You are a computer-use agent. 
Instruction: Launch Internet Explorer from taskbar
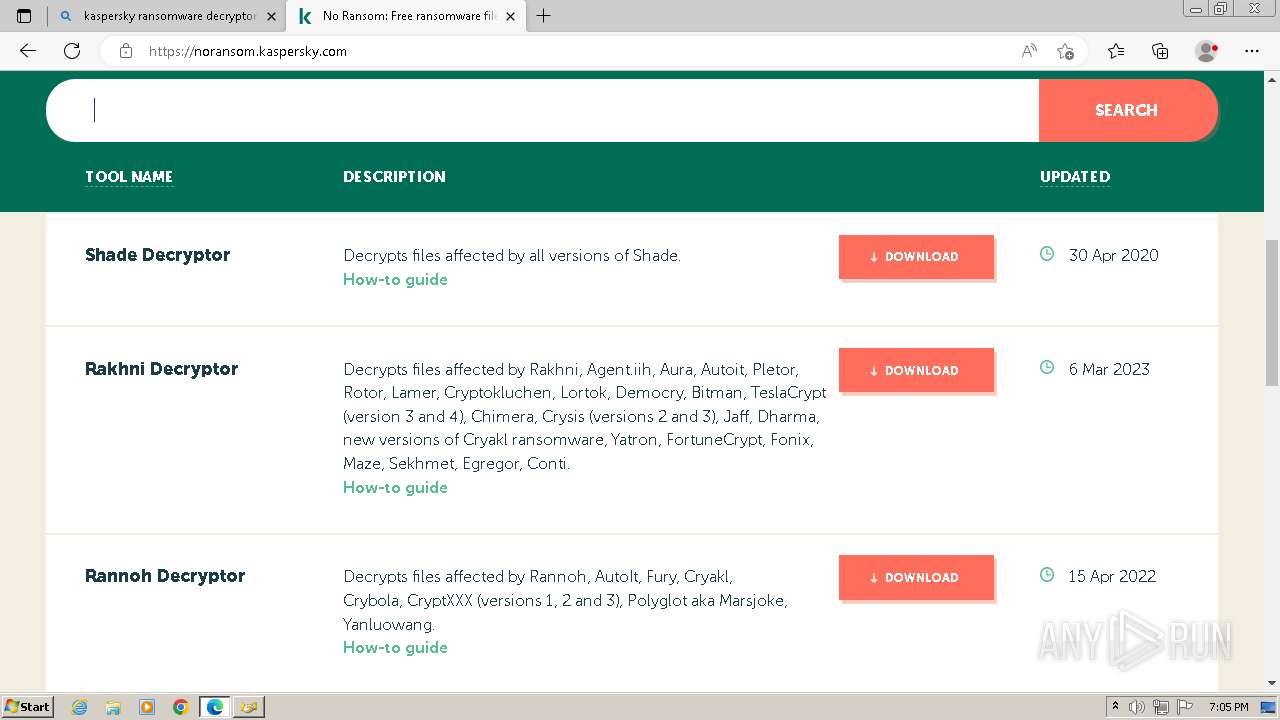coord(80,707)
